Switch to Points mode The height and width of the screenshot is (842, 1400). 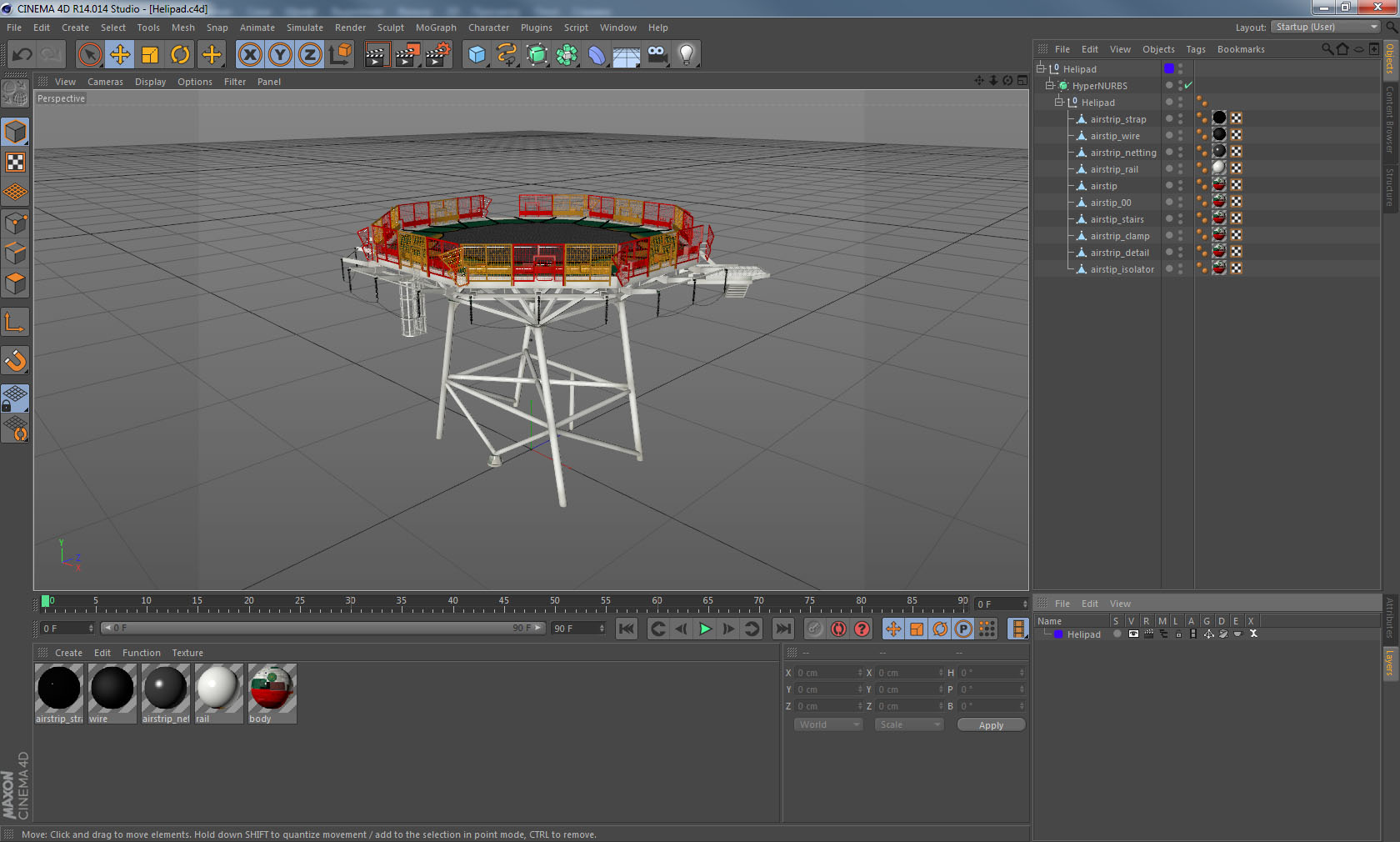tap(15, 223)
